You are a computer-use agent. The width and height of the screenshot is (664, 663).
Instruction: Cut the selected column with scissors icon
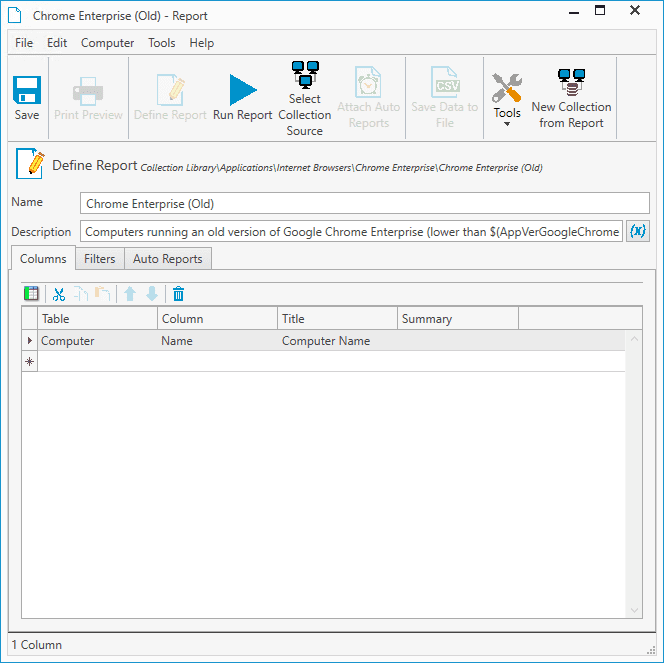(59, 294)
